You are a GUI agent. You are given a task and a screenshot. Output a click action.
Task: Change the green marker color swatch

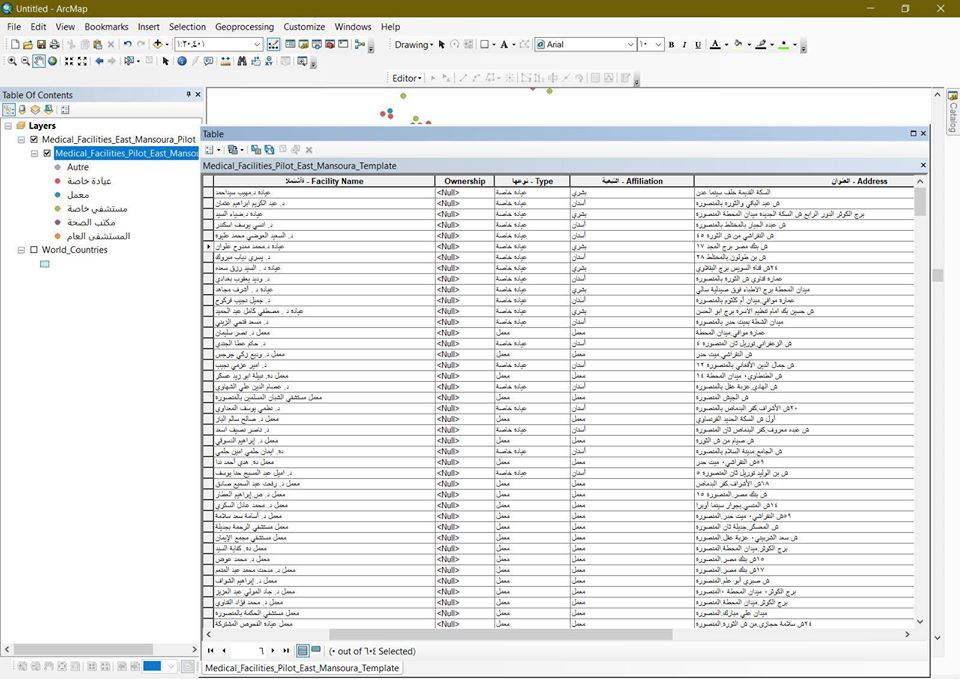783,45
